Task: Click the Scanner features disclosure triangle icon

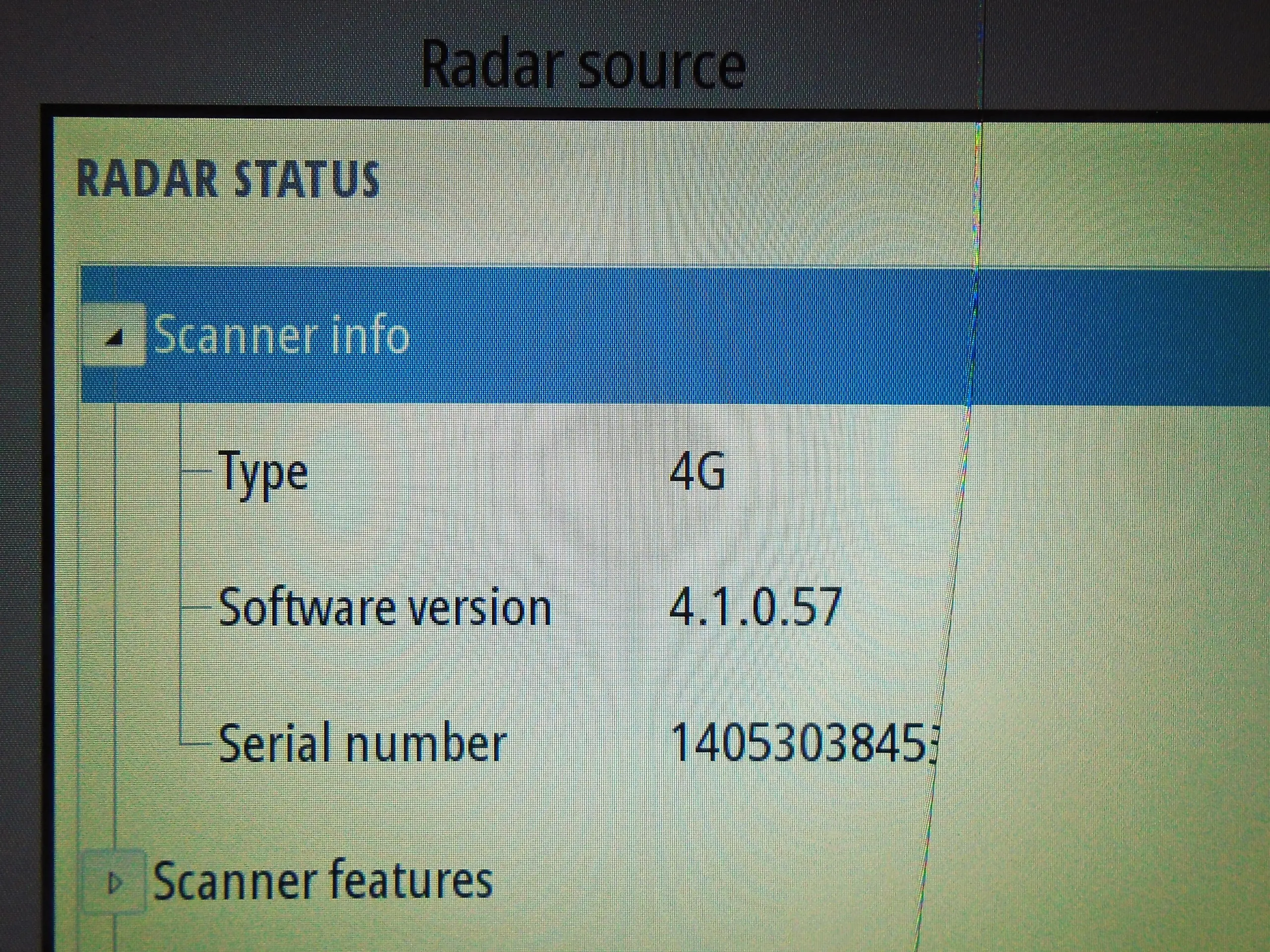Action: tap(115, 884)
